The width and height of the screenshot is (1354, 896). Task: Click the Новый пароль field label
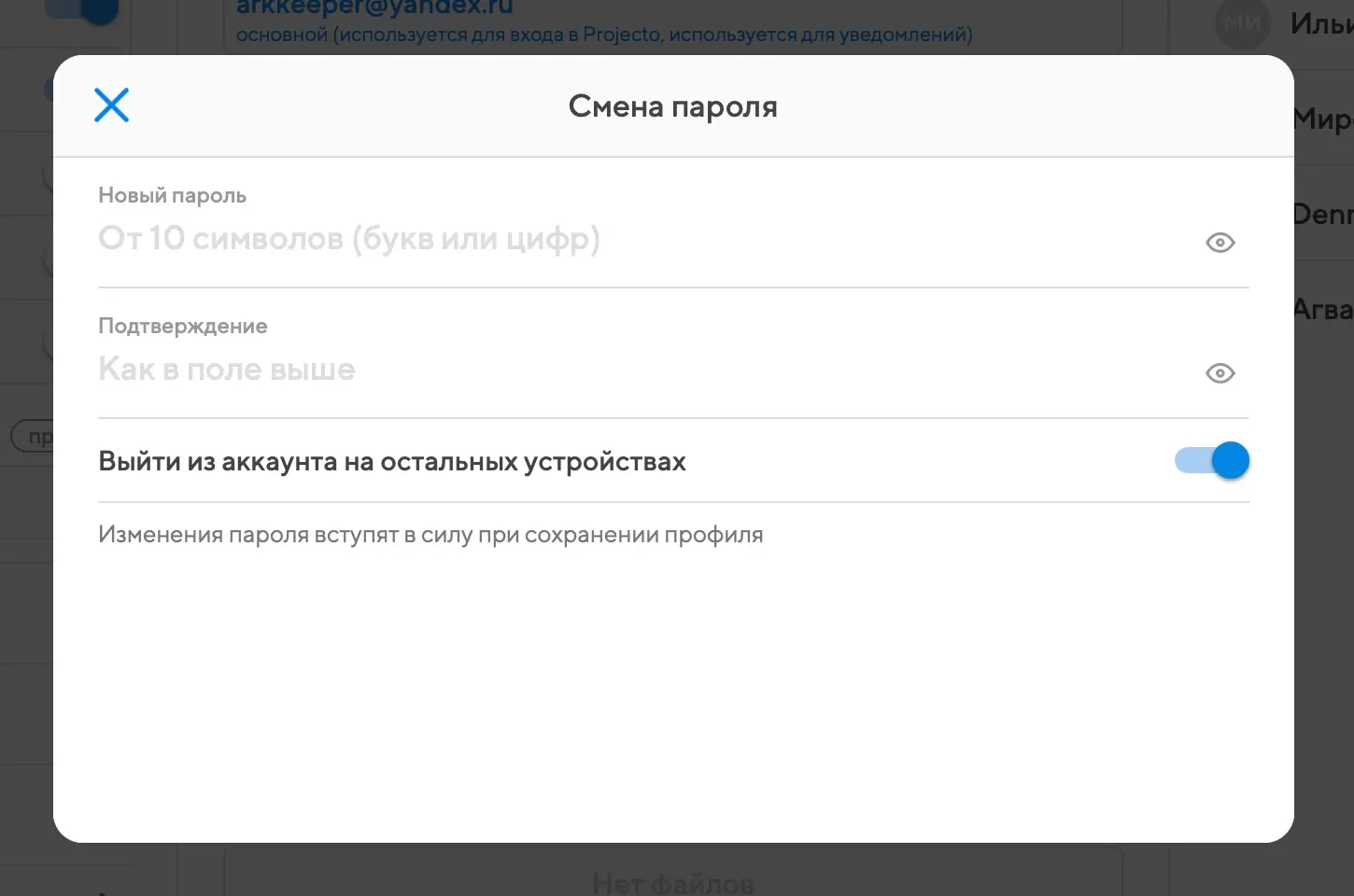172,196
